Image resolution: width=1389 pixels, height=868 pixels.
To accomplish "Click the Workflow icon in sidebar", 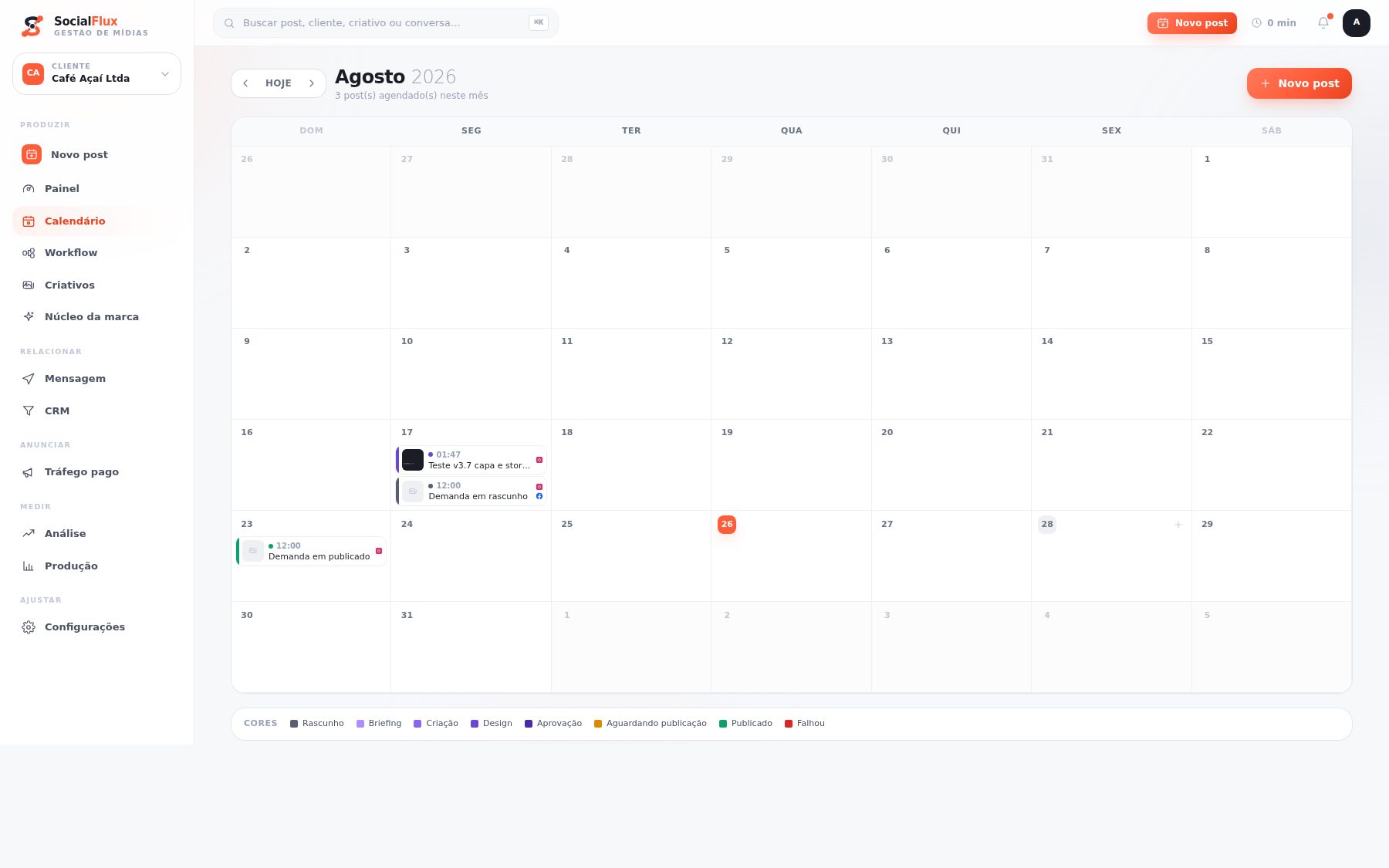I will point(29,253).
